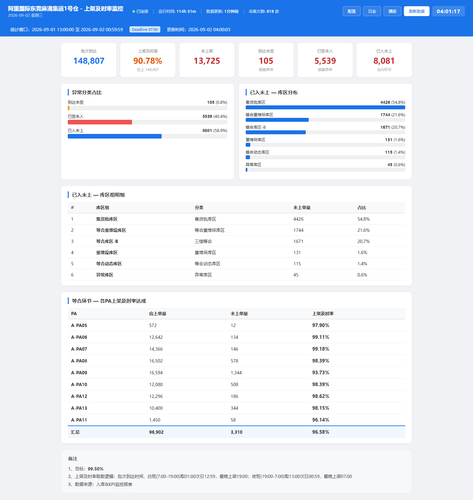The width and height of the screenshot is (473, 500).
Task: Click the 45 (0.6%) distribution label
Action: (x=396, y=165)
